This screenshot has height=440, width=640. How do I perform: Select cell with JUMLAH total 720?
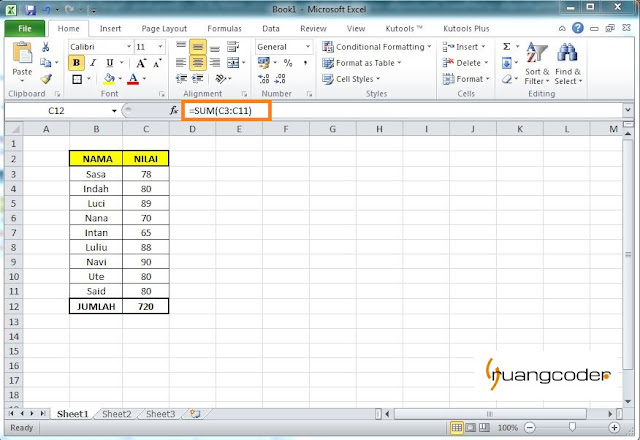(x=146, y=307)
